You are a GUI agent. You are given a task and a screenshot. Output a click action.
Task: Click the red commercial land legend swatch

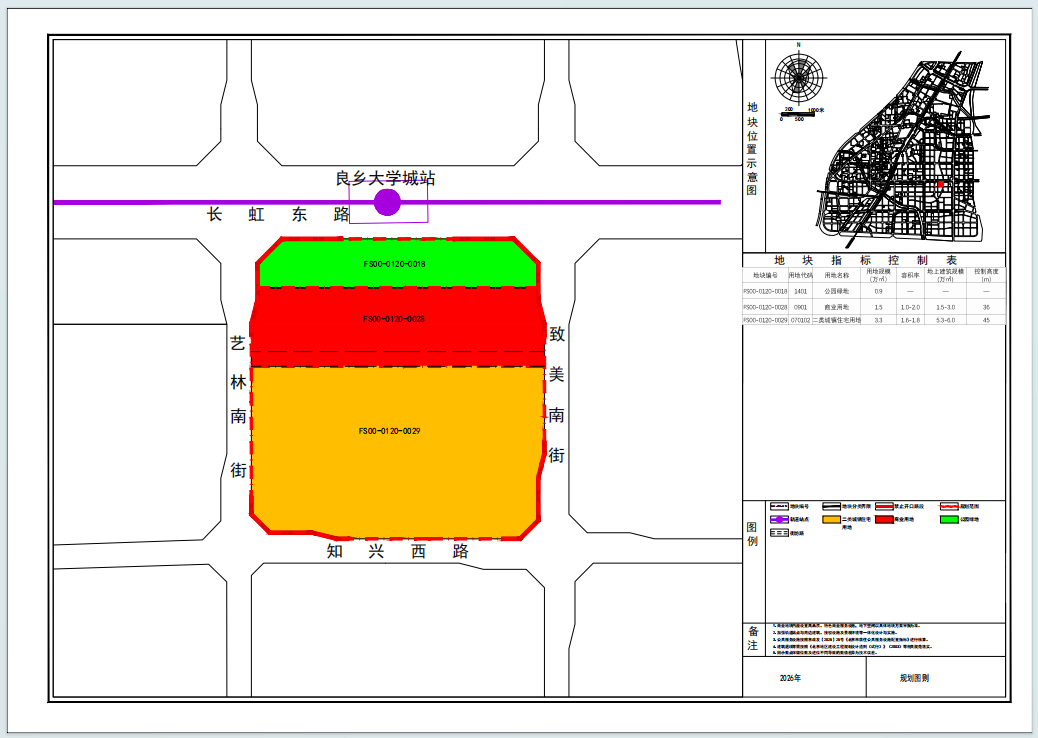(884, 520)
